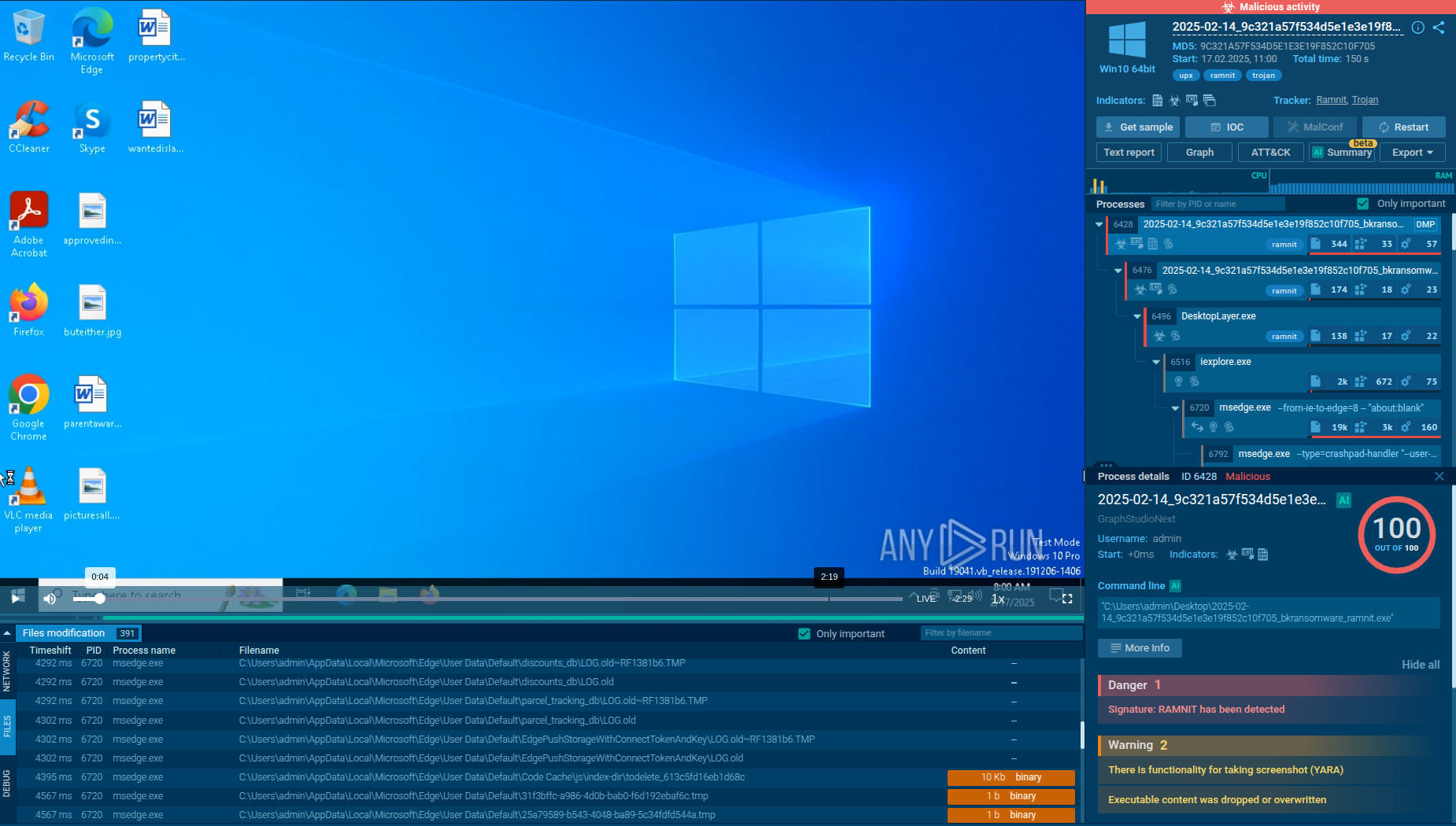Screen dimensions: 1456x826
Task: Collapse DesktopLayer.exe tree node
Action: click(1137, 316)
